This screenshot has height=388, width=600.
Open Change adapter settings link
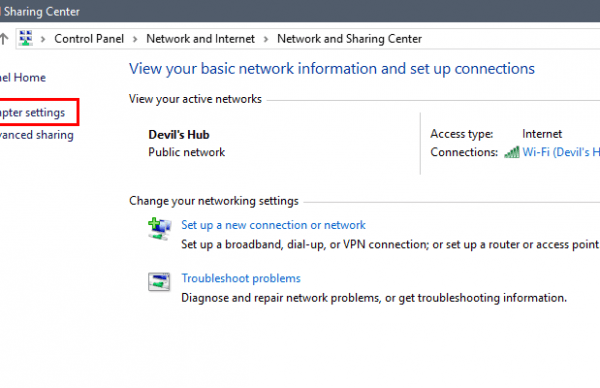[33, 112]
